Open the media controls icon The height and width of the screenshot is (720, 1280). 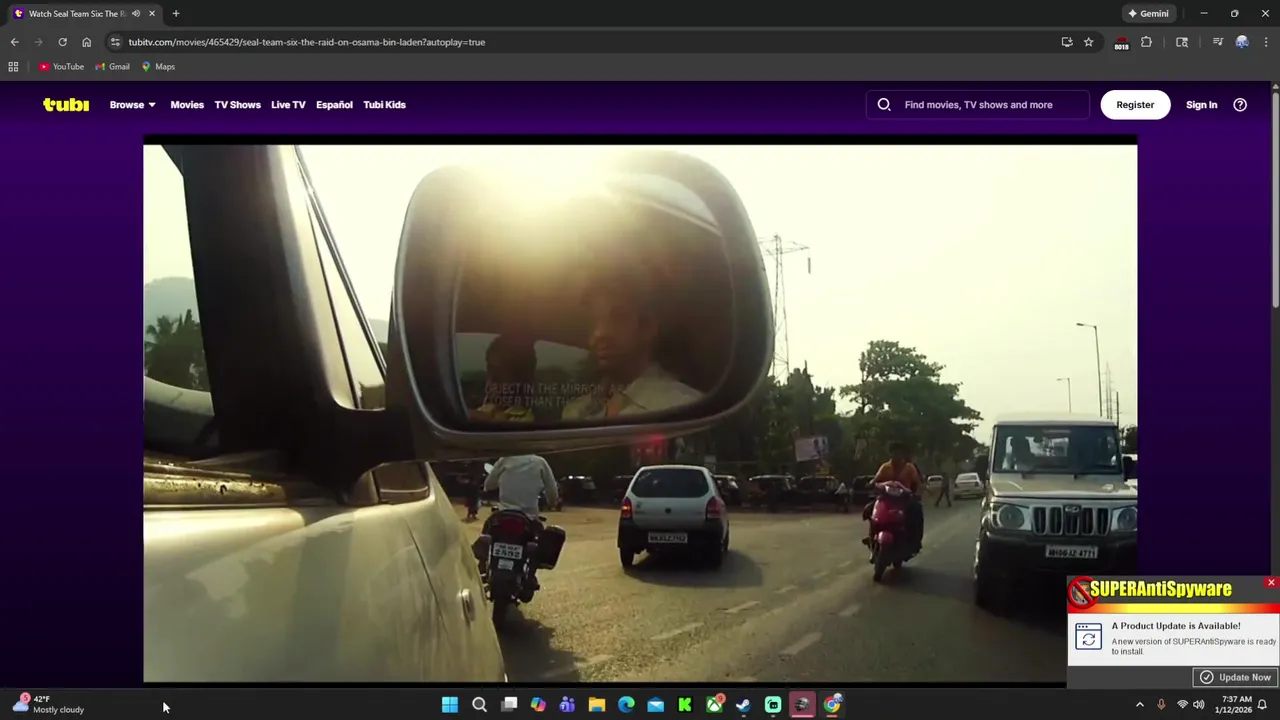pyautogui.click(x=1217, y=42)
